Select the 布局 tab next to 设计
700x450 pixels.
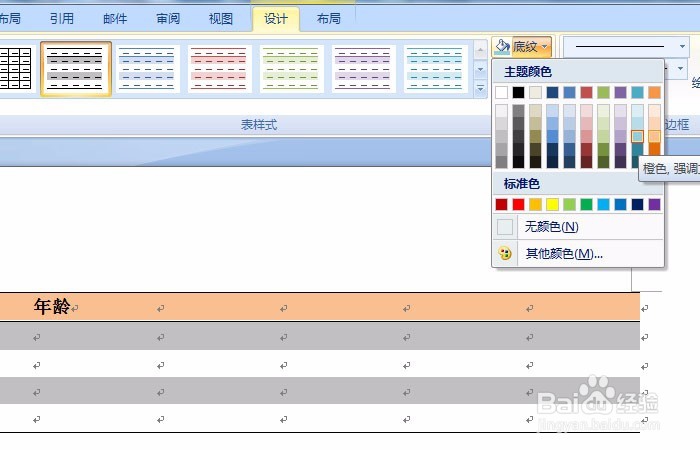coord(329,18)
